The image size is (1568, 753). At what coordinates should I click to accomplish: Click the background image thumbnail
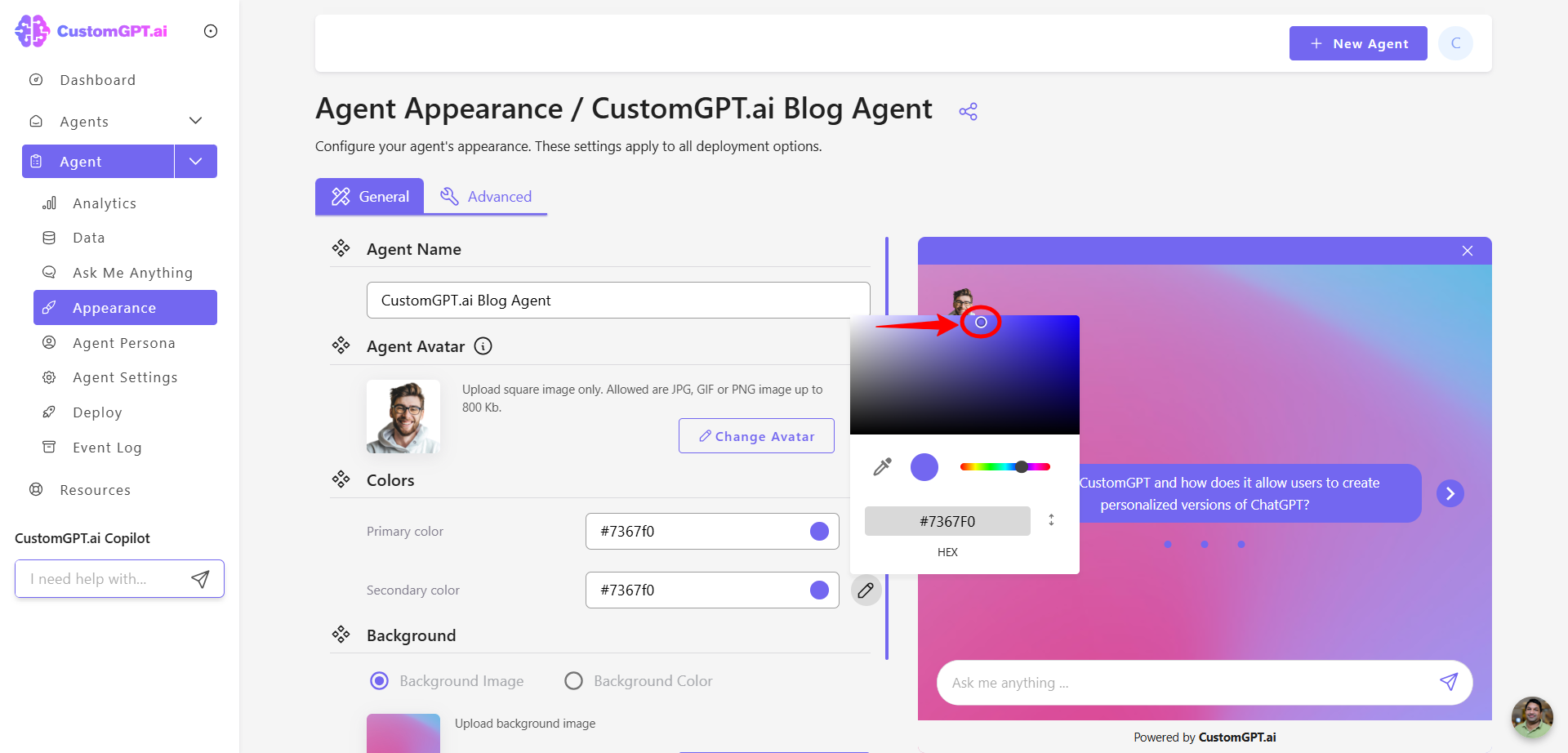click(403, 733)
